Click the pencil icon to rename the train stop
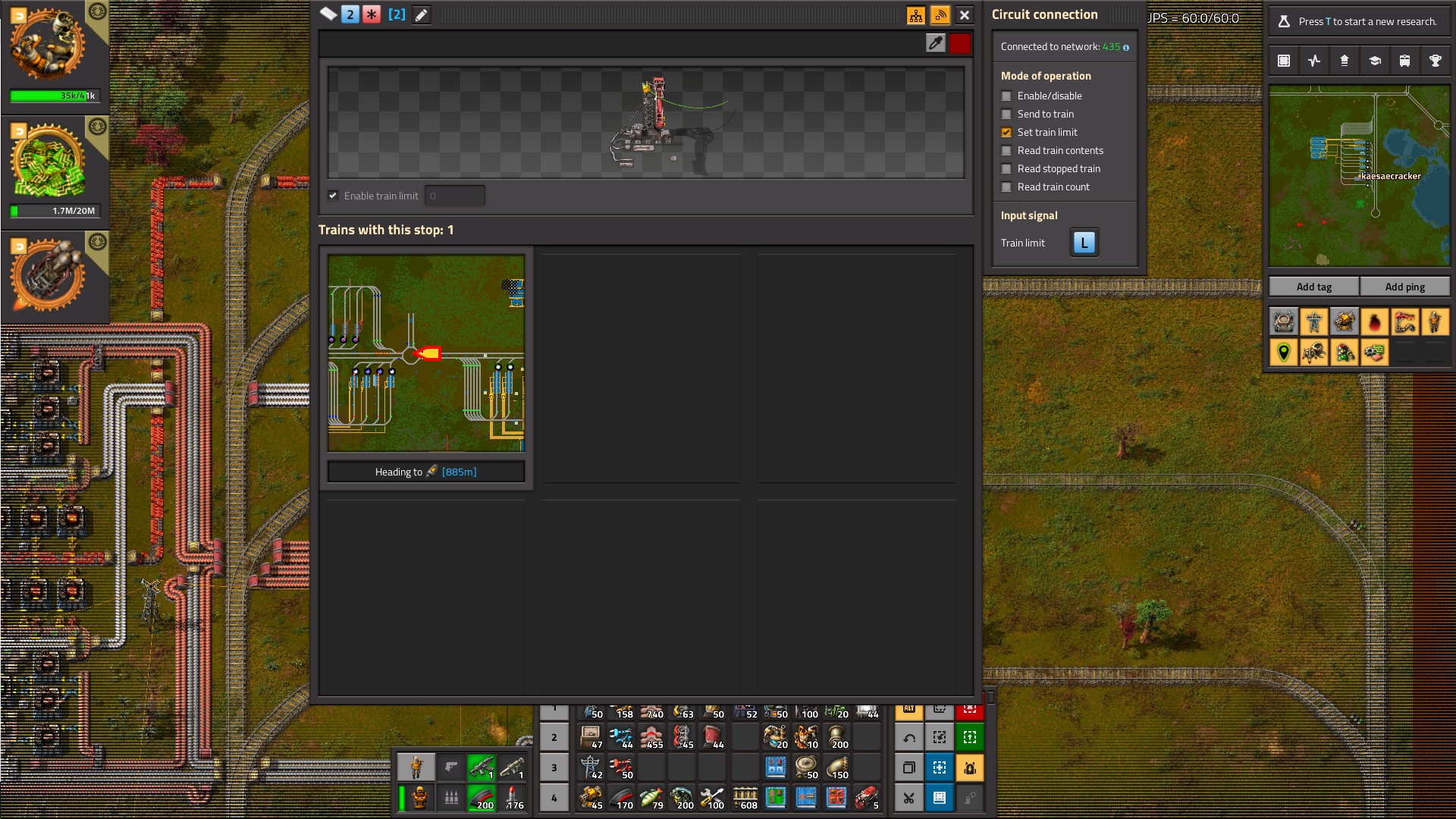The width and height of the screenshot is (1456, 819). point(422,14)
